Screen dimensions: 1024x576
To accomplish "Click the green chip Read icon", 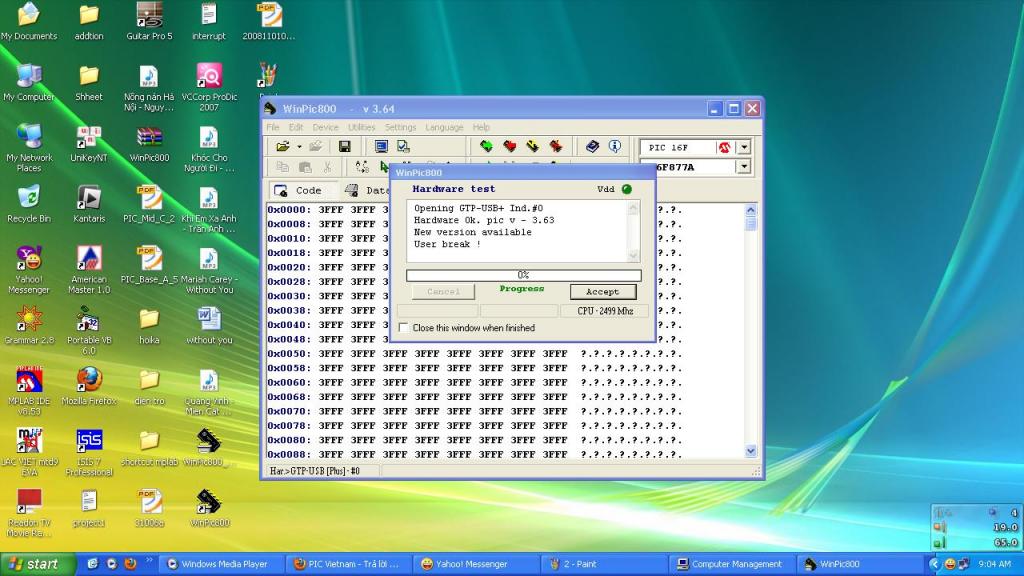I will (487, 147).
